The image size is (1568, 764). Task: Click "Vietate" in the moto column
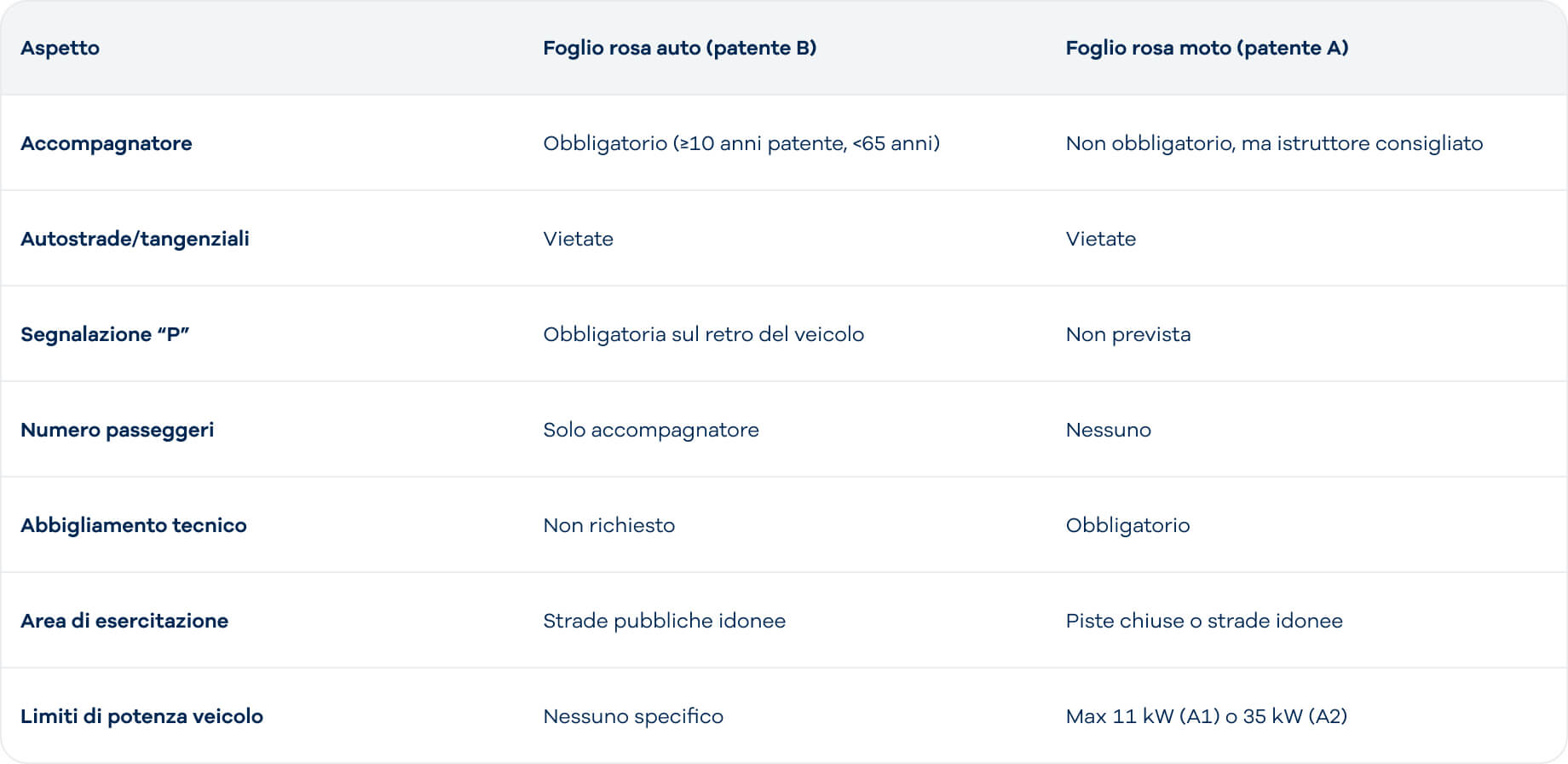point(1100,239)
